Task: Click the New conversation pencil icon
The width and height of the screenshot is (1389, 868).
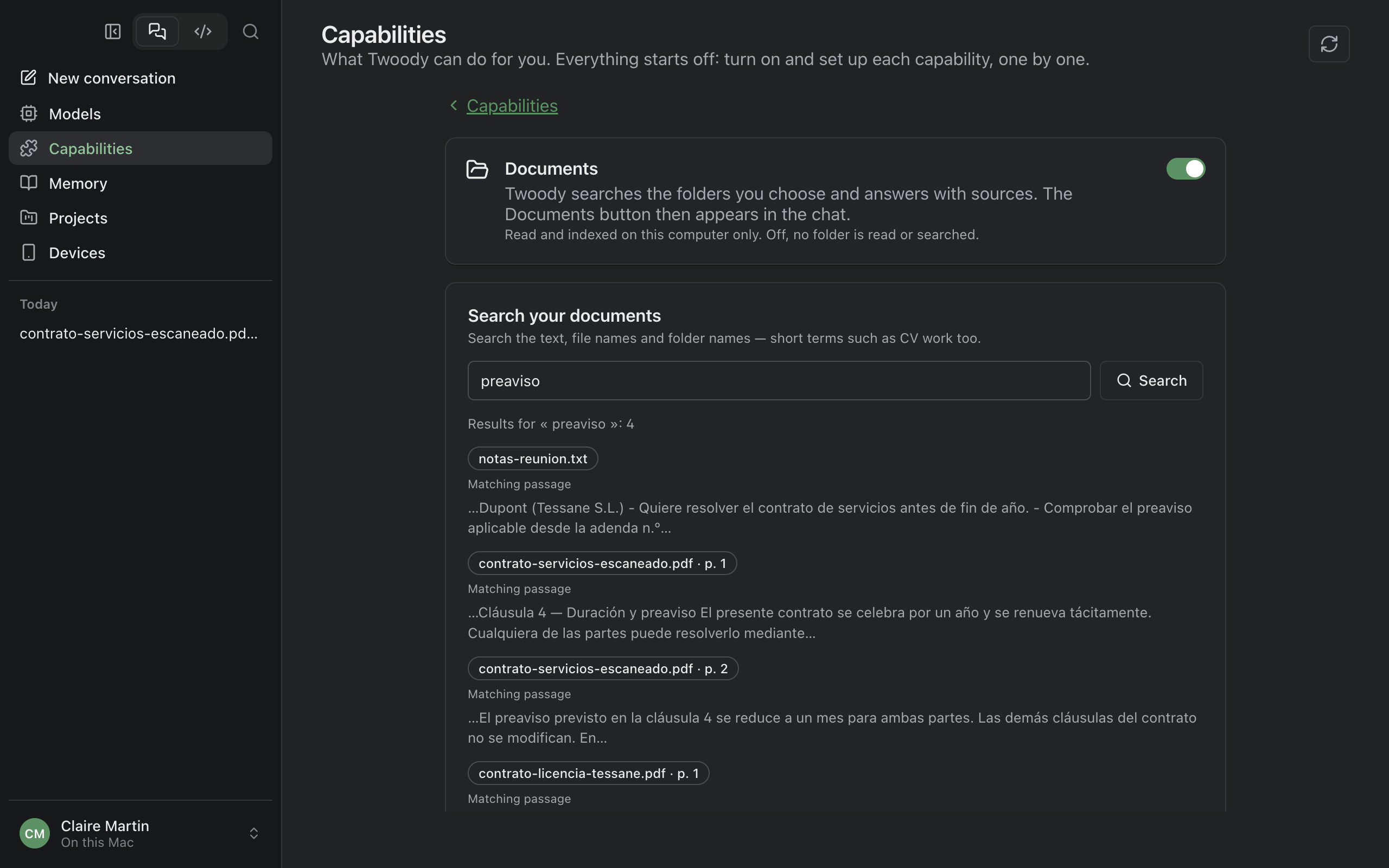Action: point(28,78)
